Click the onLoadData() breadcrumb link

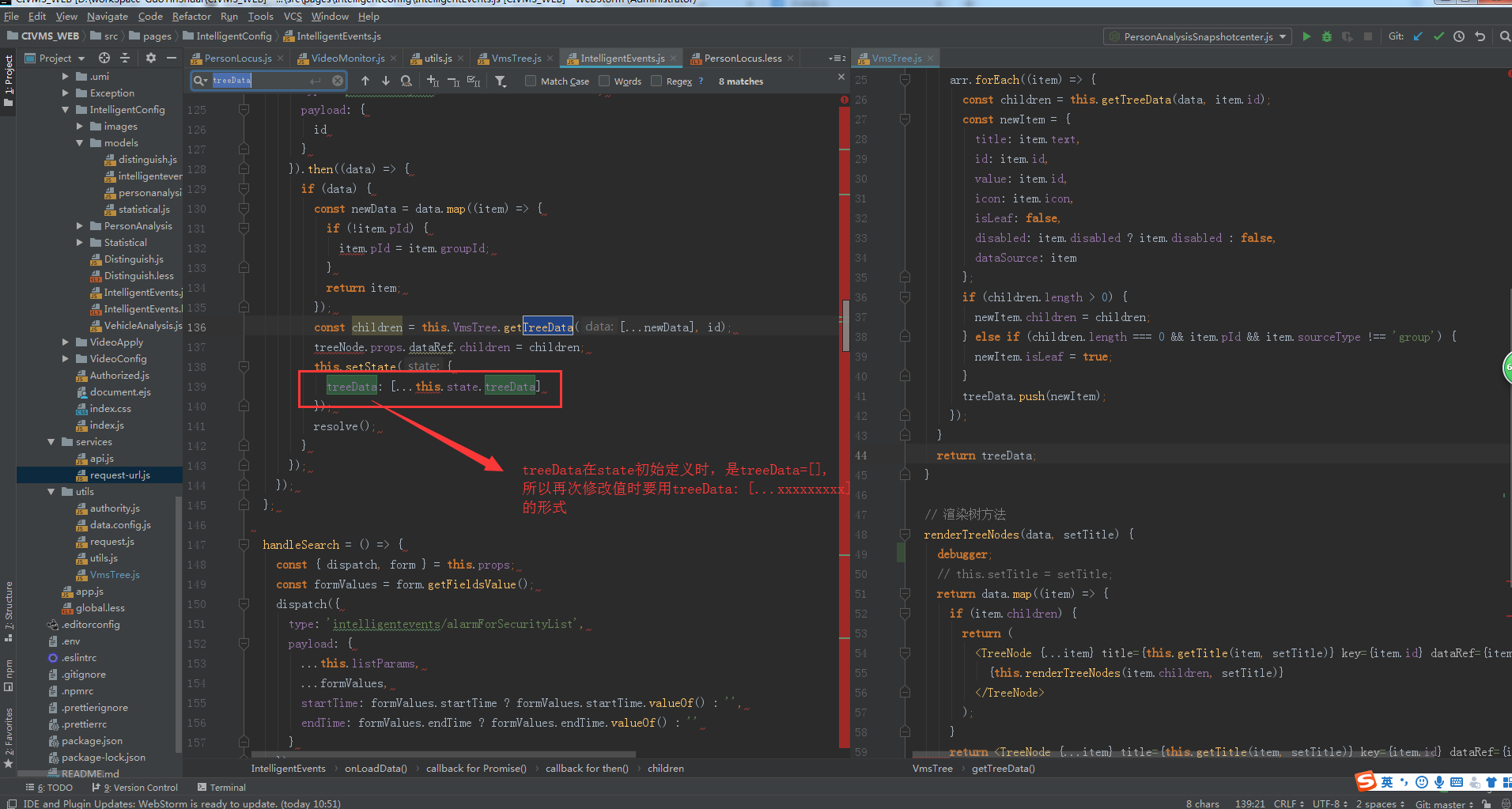tap(376, 768)
